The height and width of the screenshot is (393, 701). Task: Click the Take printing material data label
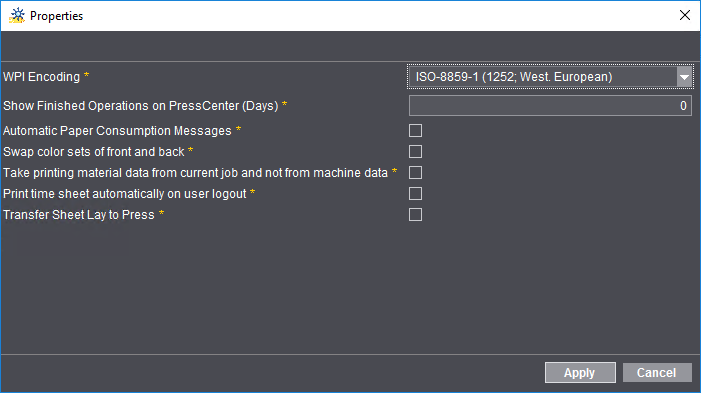click(x=195, y=173)
